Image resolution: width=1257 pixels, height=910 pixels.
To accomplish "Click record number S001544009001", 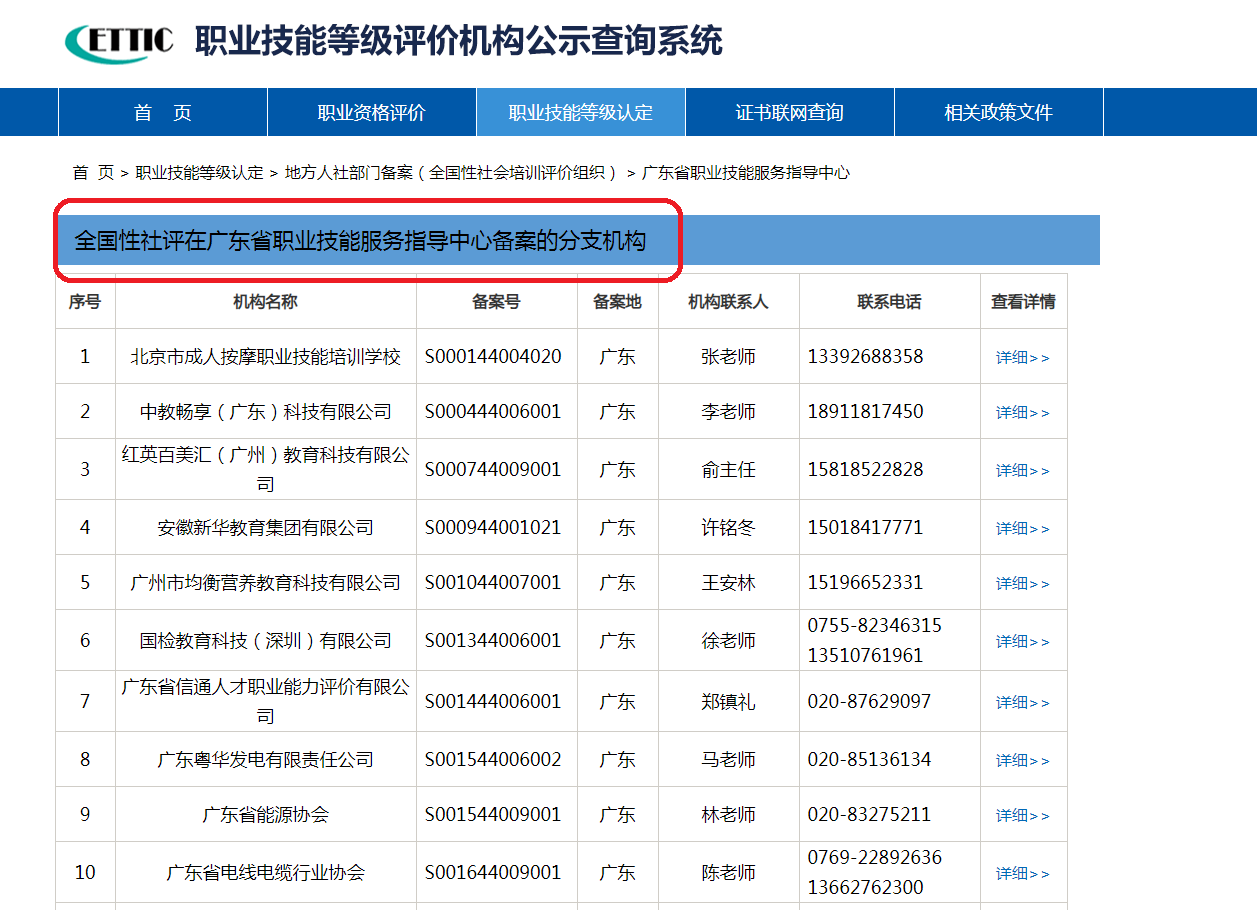I will [x=493, y=815].
